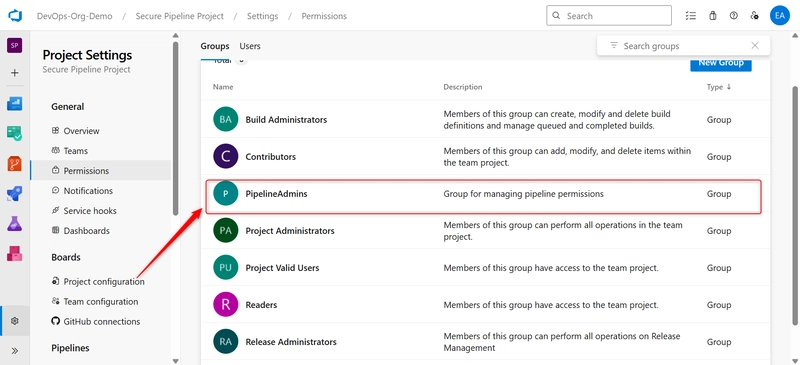Click the PA avatar for Project Administrators
The image size is (800, 365).
coord(226,231)
